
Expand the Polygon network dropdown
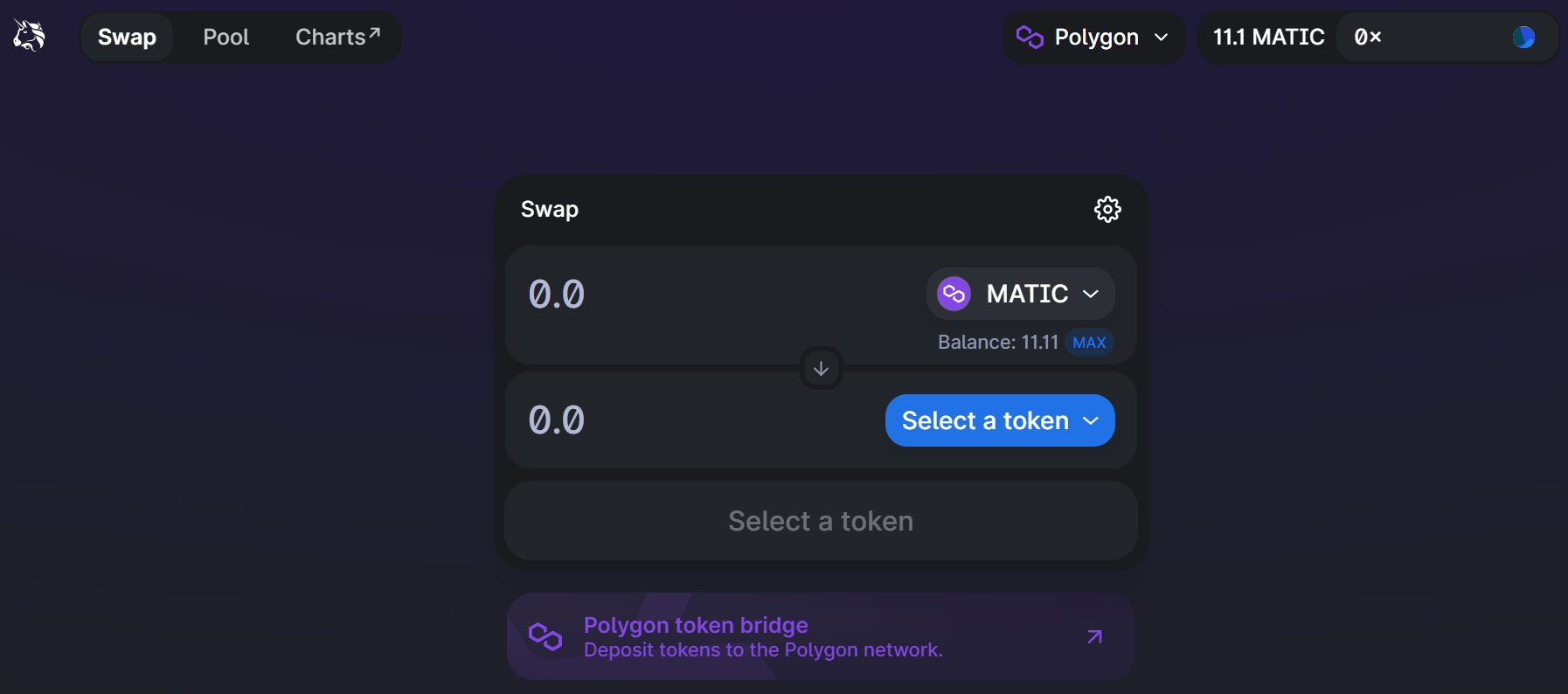[x=1161, y=37]
